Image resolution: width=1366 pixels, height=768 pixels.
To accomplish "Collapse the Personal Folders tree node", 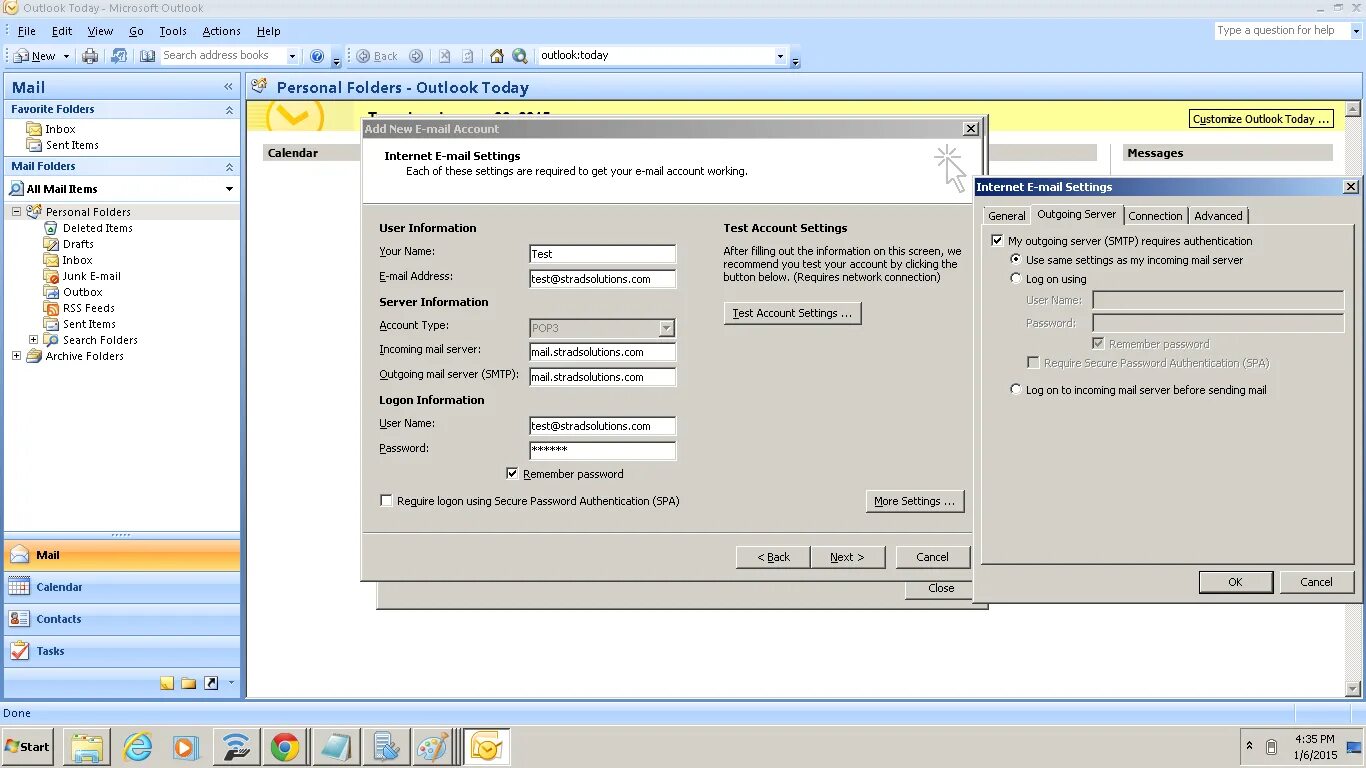I will (16, 212).
